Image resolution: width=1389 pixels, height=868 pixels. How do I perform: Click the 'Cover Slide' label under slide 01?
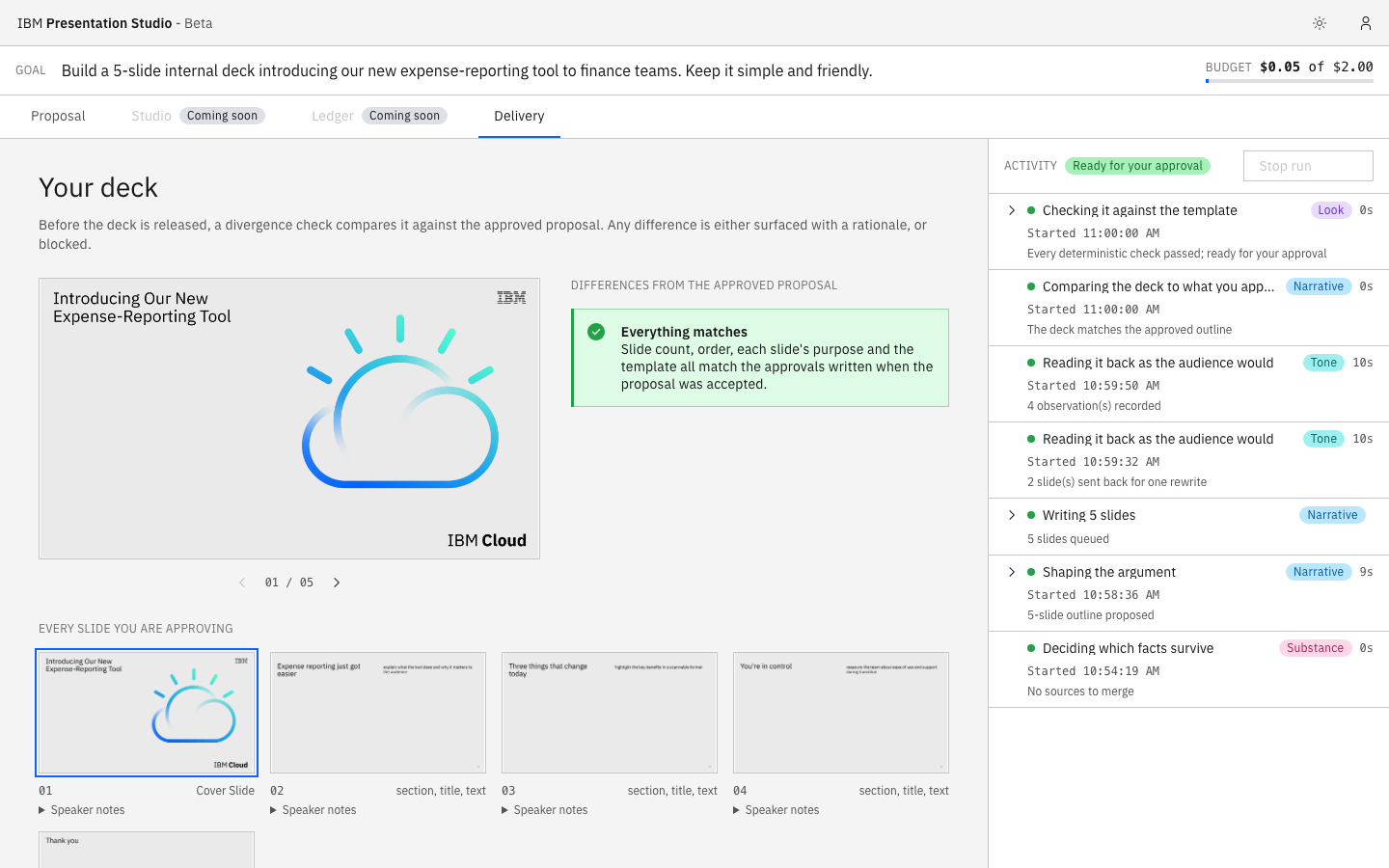pyautogui.click(x=226, y=791)
